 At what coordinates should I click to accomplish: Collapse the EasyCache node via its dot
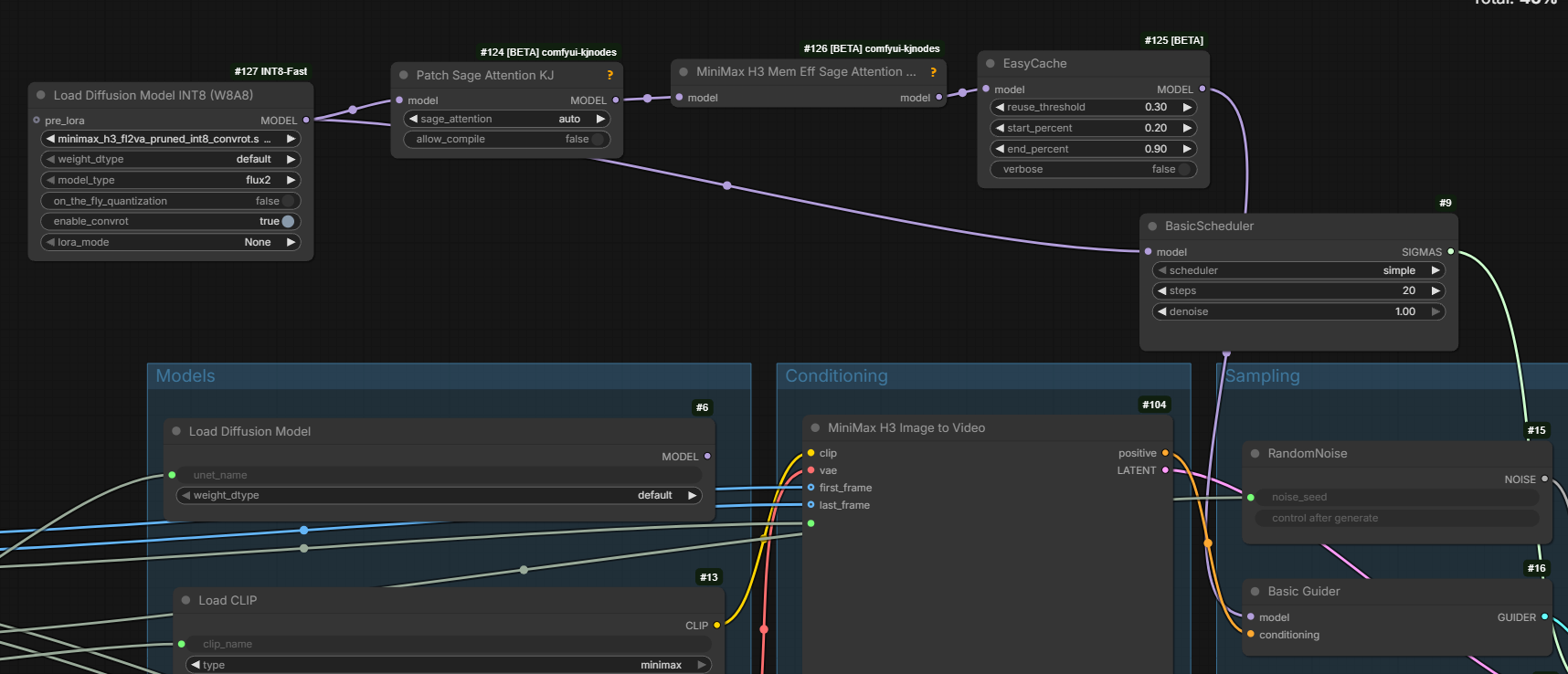coord(991,64)
